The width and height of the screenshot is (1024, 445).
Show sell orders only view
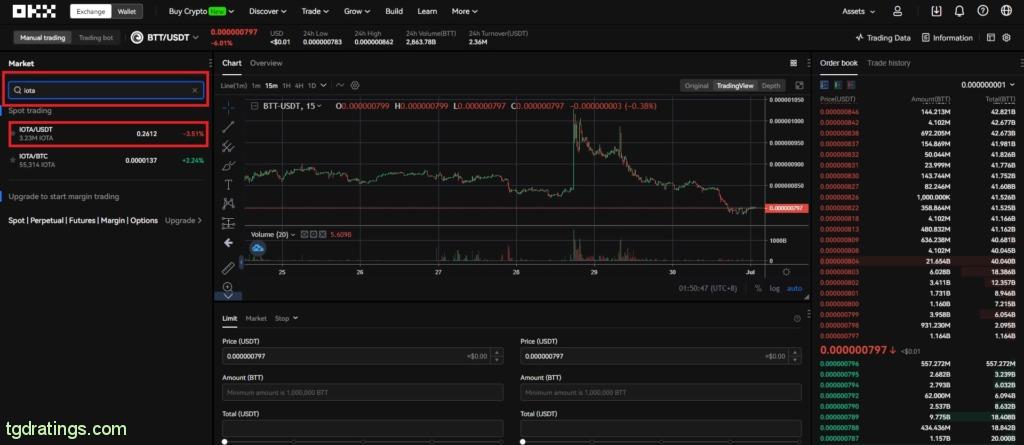(x=849, y=85)
